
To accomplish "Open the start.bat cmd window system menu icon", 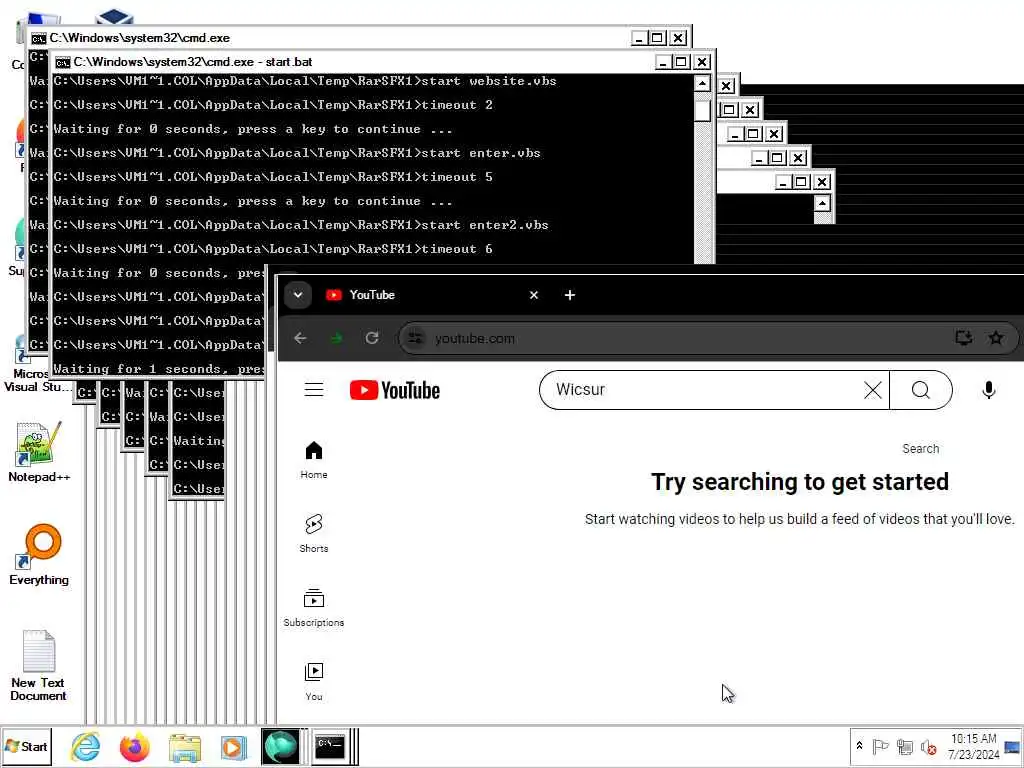I will pos(63,63).
